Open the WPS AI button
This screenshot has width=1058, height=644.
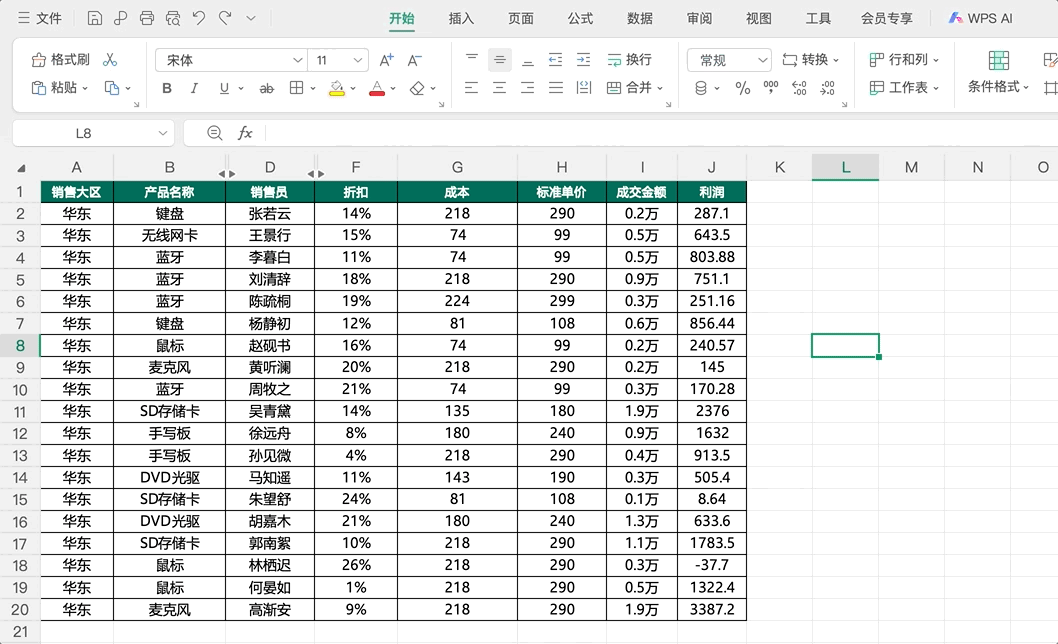pyautogui.click(x=980, y=18)
